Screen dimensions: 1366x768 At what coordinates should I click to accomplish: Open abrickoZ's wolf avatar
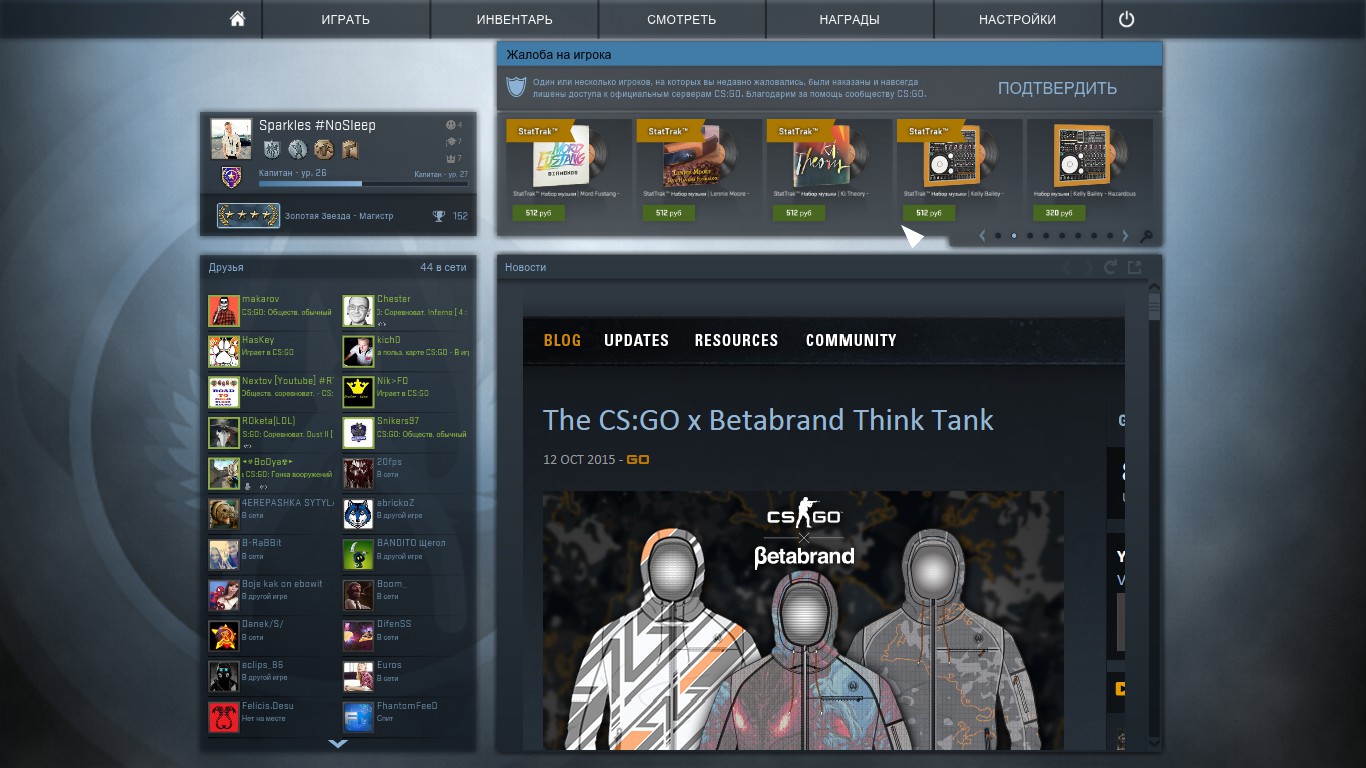358,514
